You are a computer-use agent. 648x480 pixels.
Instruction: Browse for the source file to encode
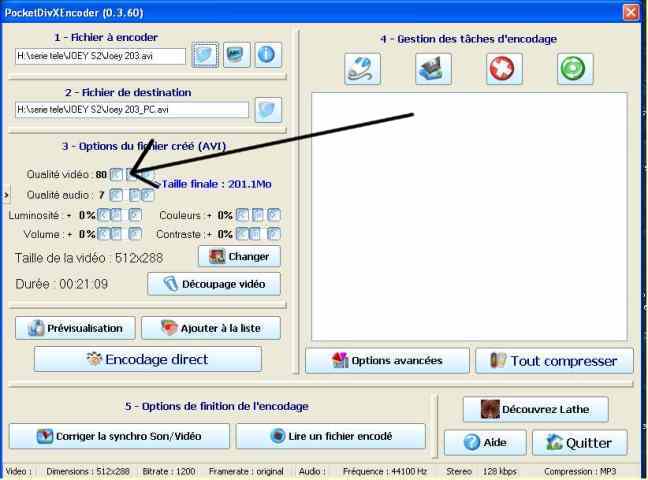(205, 55)
